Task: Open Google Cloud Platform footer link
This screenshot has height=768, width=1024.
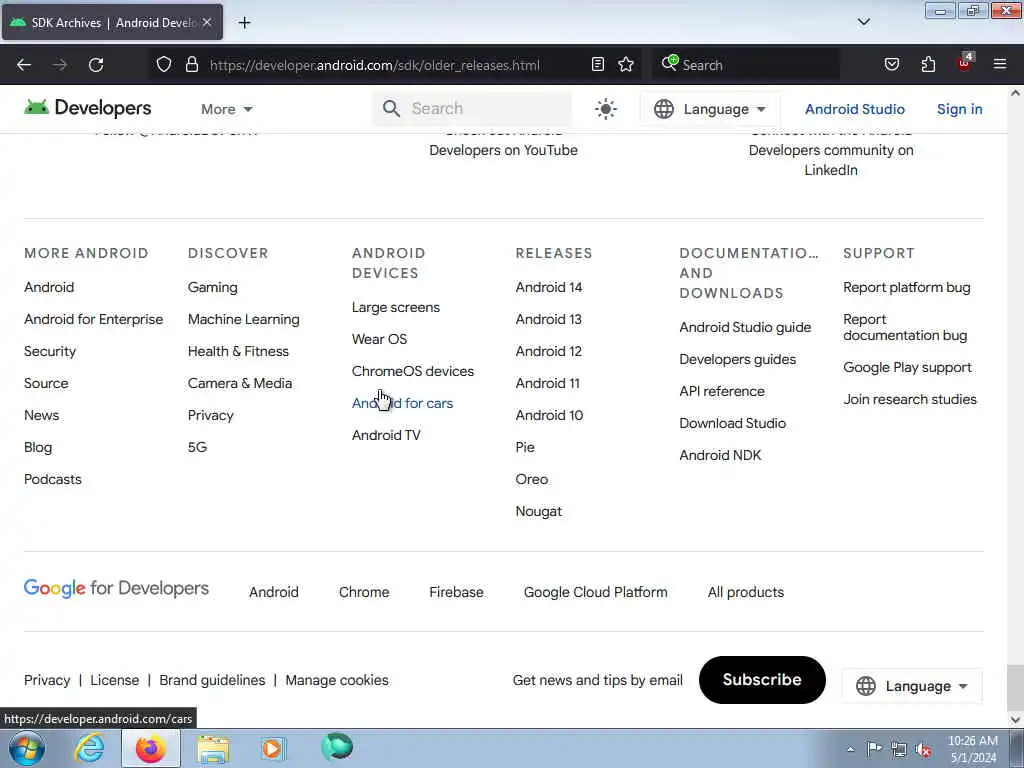Action: coord(596,592)
